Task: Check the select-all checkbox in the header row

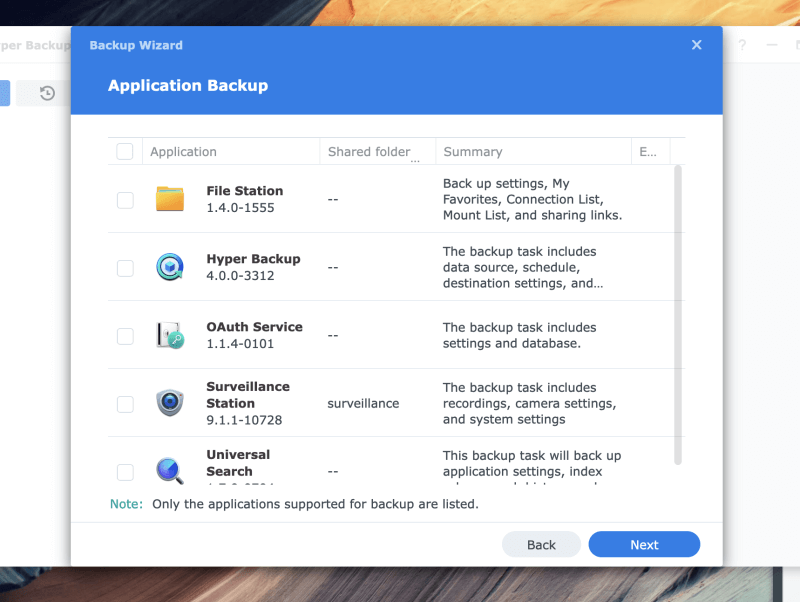Action: click(125, 150)
